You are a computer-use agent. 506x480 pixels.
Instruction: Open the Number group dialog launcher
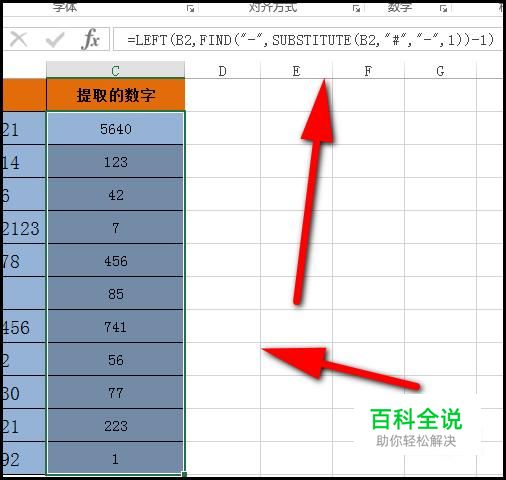tap(443, 8)
